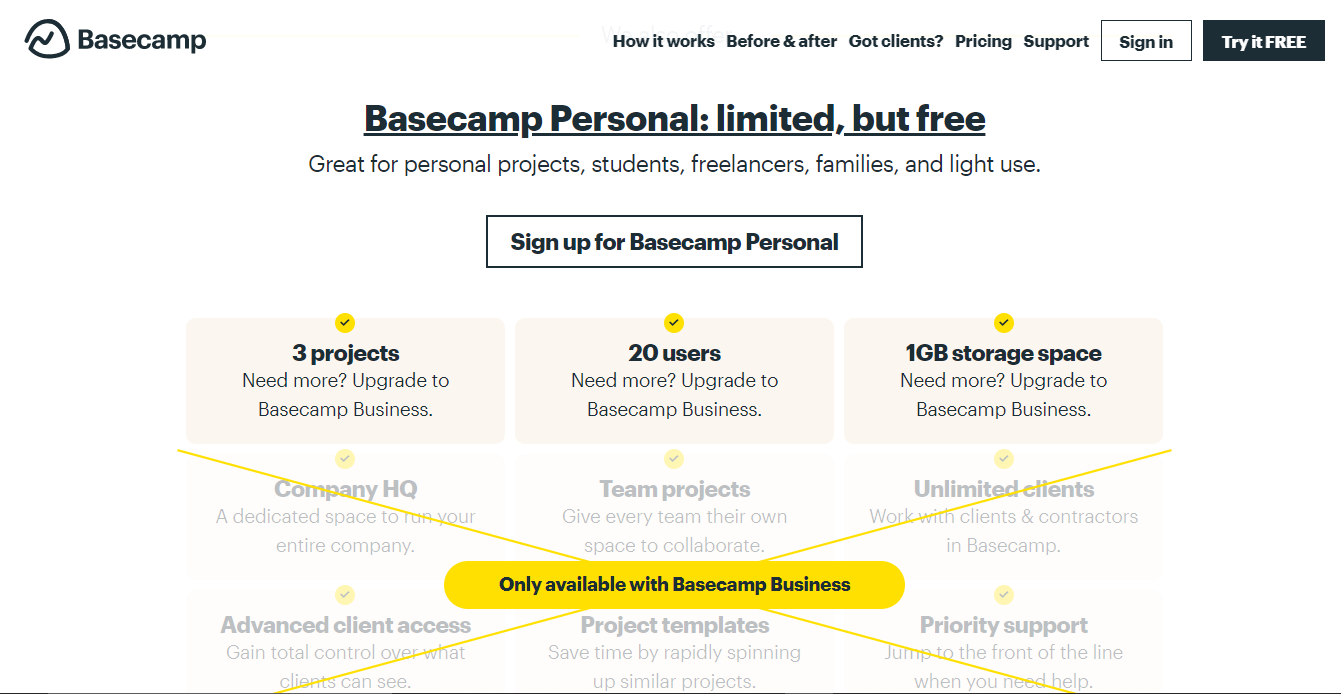The height and width of the screenshot is (694, 1341).
Task: Click the Basecamp logo icon
Action: pyautogui.click(x=47, y=40)
